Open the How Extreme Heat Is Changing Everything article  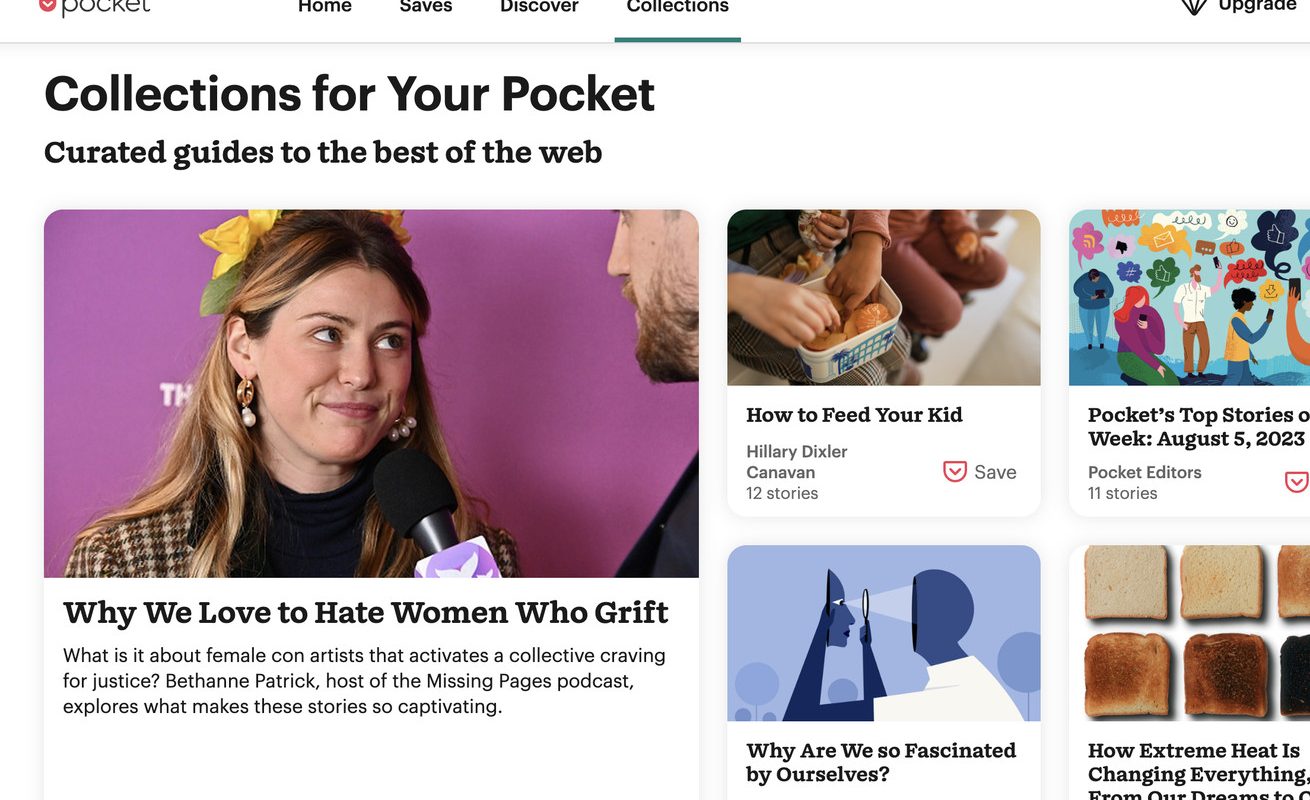point(1198,772)
